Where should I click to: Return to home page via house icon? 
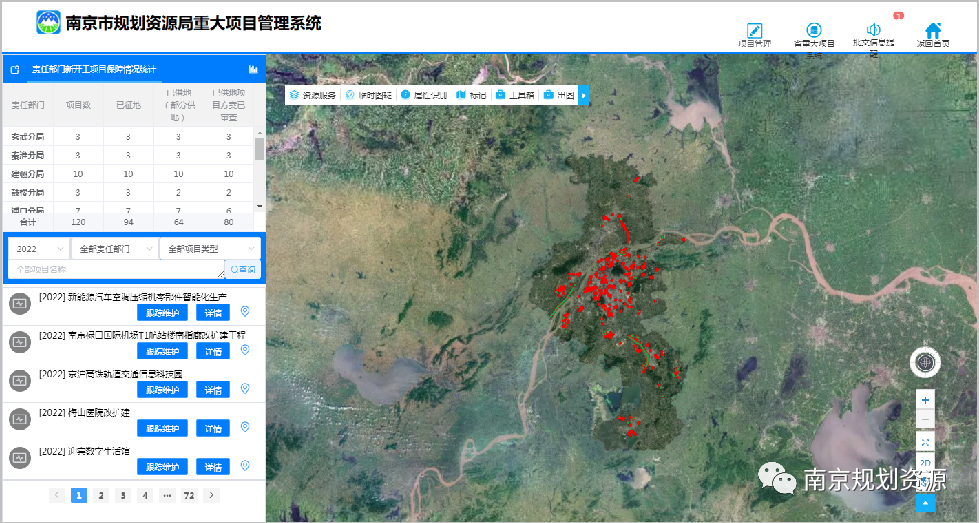(x=933, y=30)
